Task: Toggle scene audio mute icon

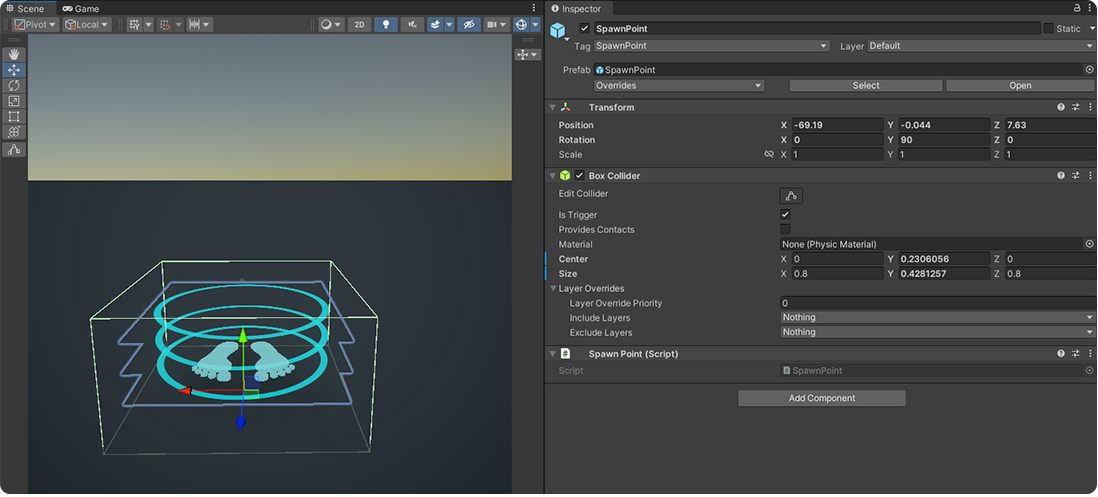Action: [413, 24]
